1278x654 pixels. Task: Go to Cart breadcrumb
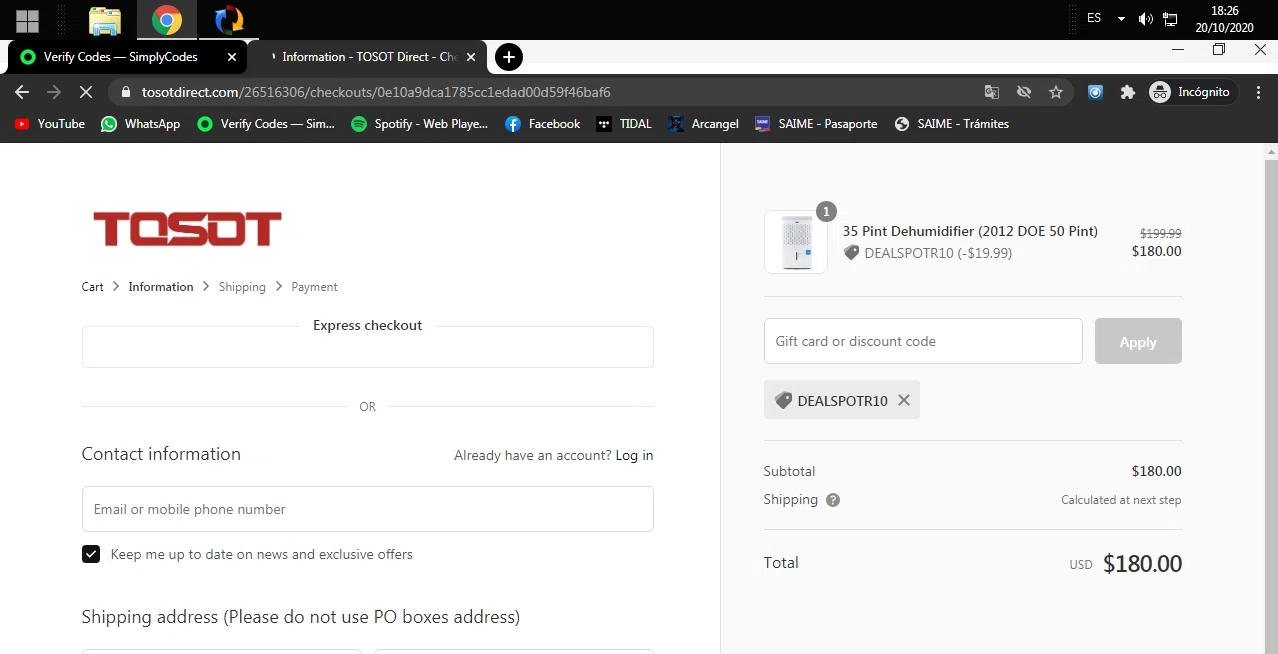(x=93, y=287)
